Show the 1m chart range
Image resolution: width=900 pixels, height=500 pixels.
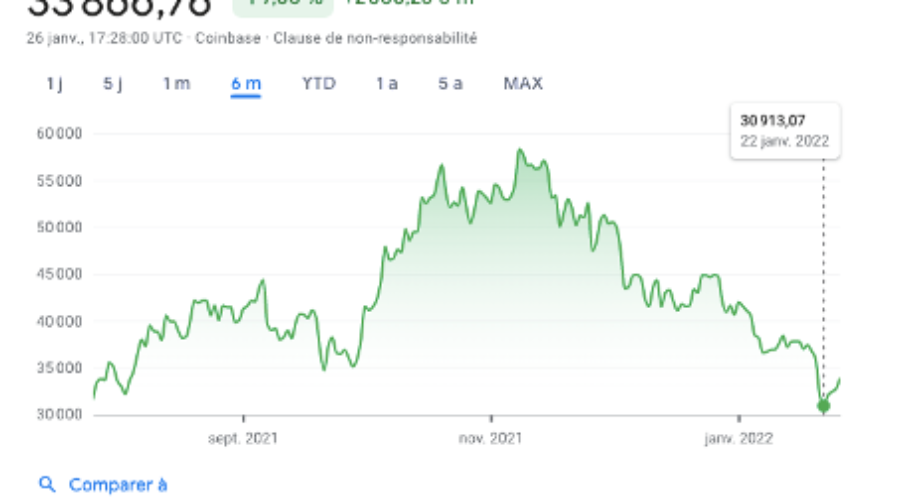point(176,84)
